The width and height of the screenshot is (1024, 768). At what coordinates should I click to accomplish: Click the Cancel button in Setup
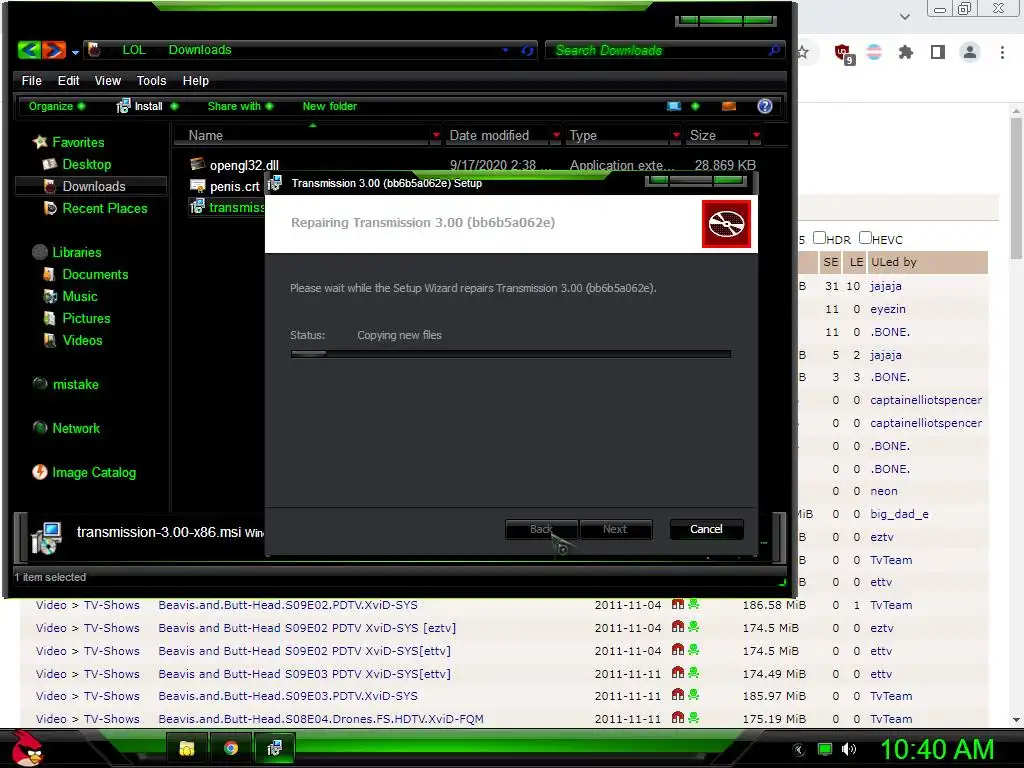point(706,529)
